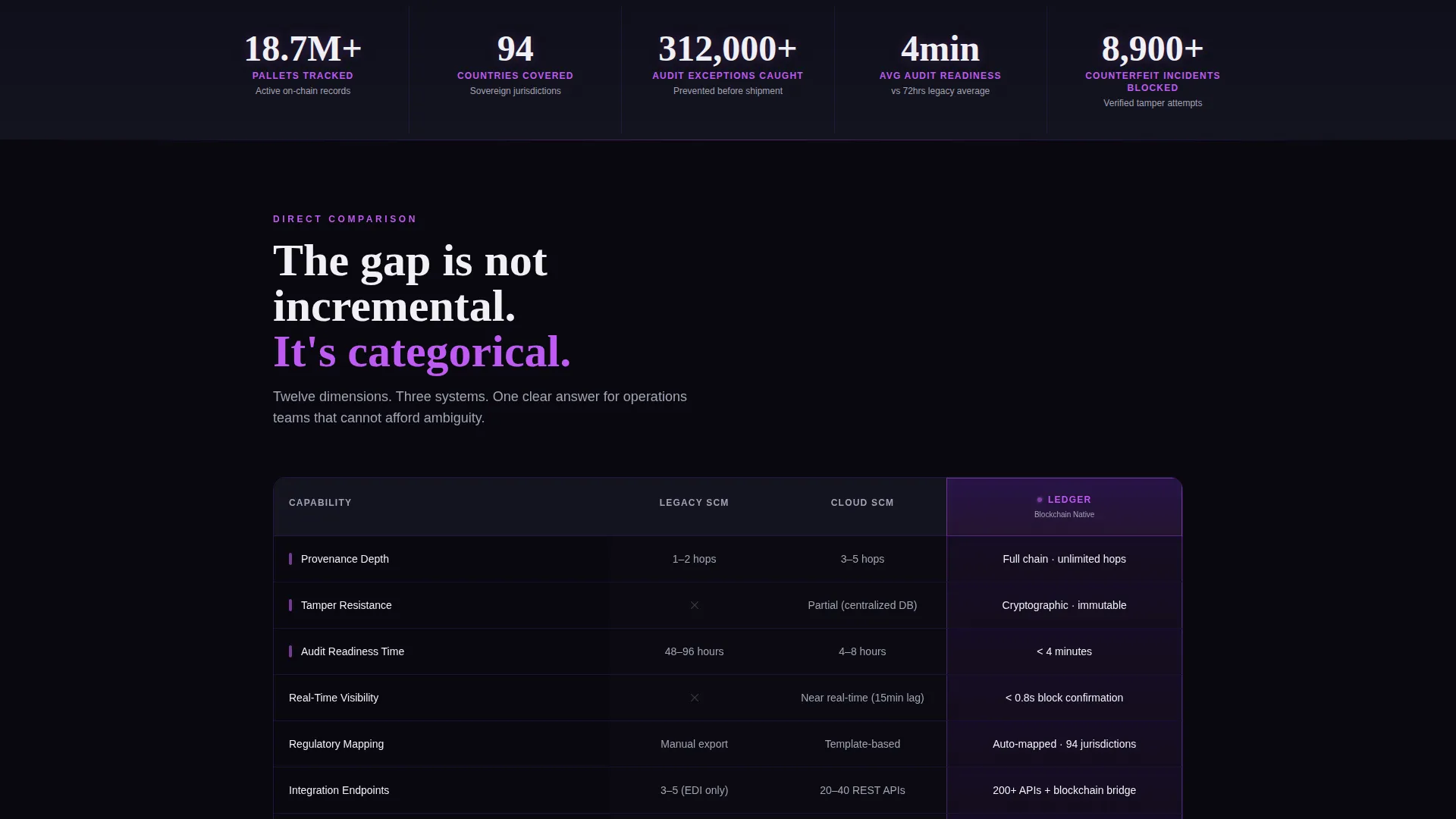Image resolution: width=1456 pixels, height=819 pixels.
Task: Click 'Active on-chain records' caption
Action: tap(303, 91)
